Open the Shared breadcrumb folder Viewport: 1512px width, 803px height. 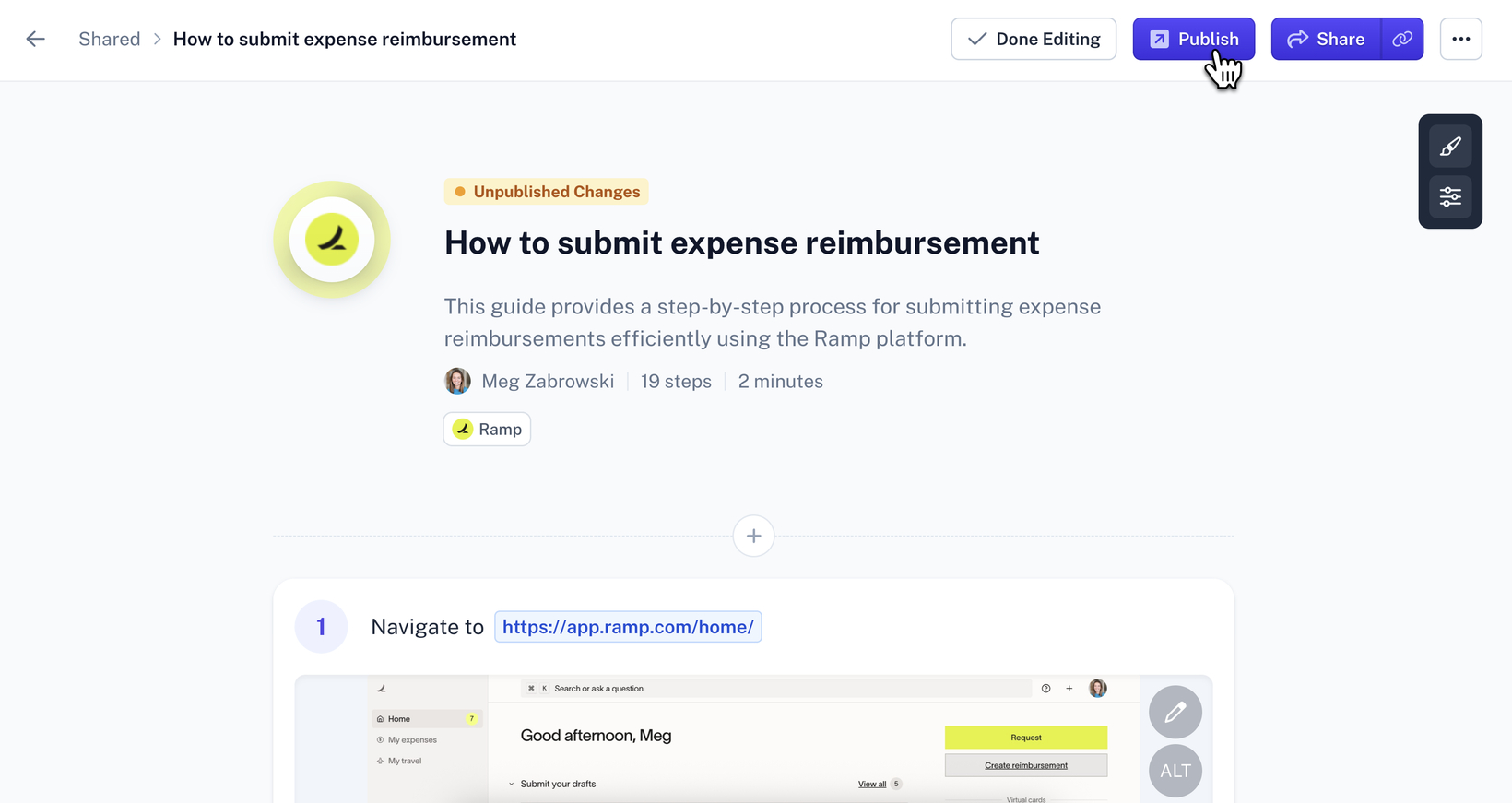109,39
